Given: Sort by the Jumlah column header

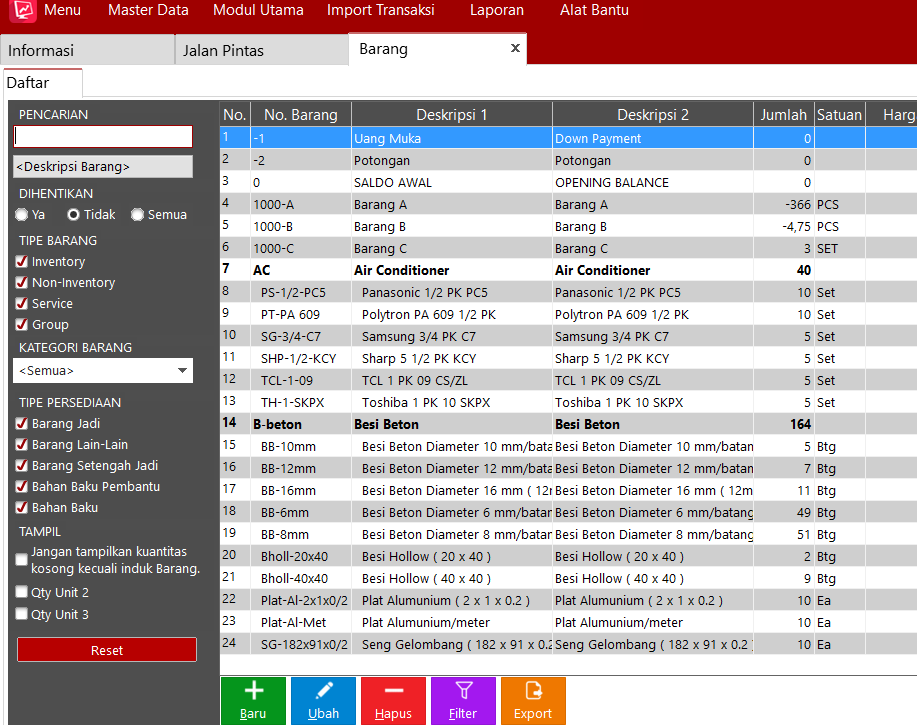Looking at the screenshot, I should point(783,115).
